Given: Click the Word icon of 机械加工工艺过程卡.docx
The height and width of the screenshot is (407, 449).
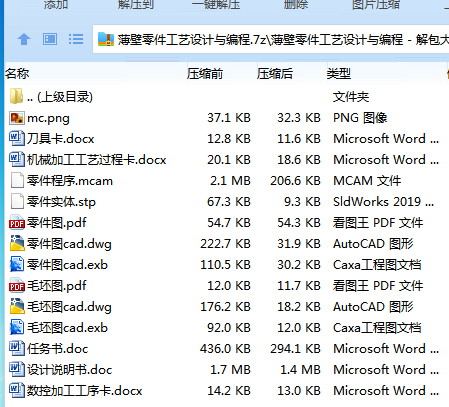Looking at the screenshot, I should [17, 160].
